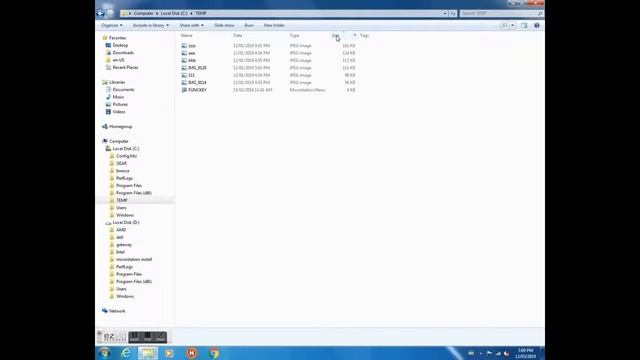
Task: Open the Include in library dropdown
Action: coord(151,25)
